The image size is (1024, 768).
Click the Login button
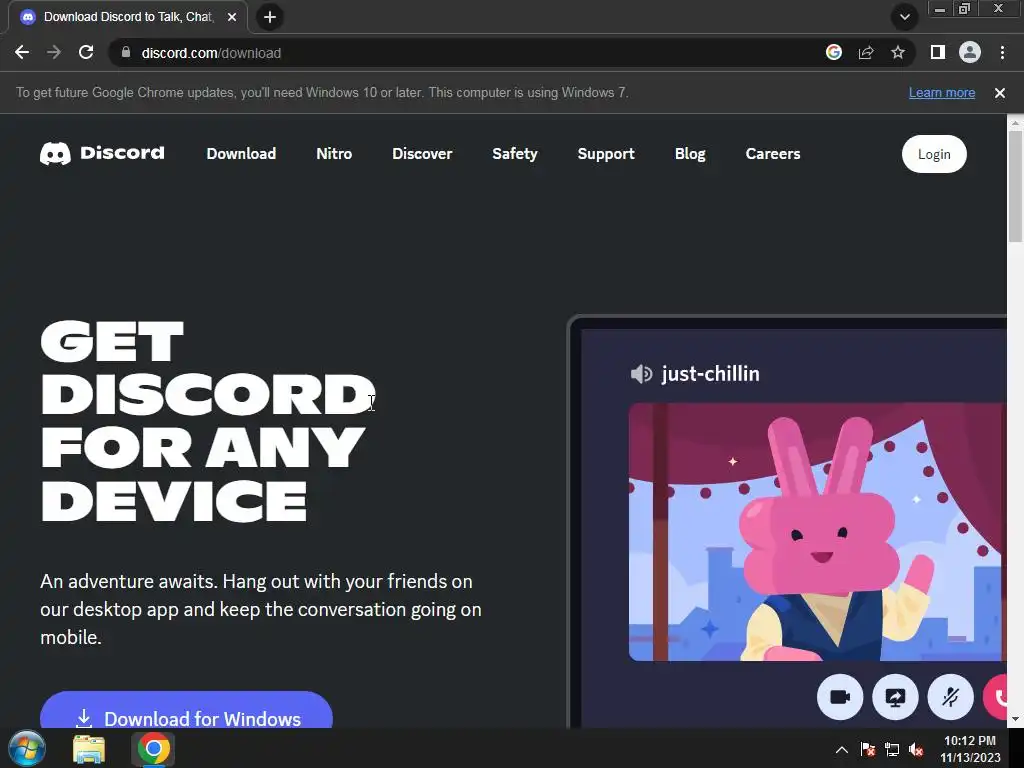point(934,154)
